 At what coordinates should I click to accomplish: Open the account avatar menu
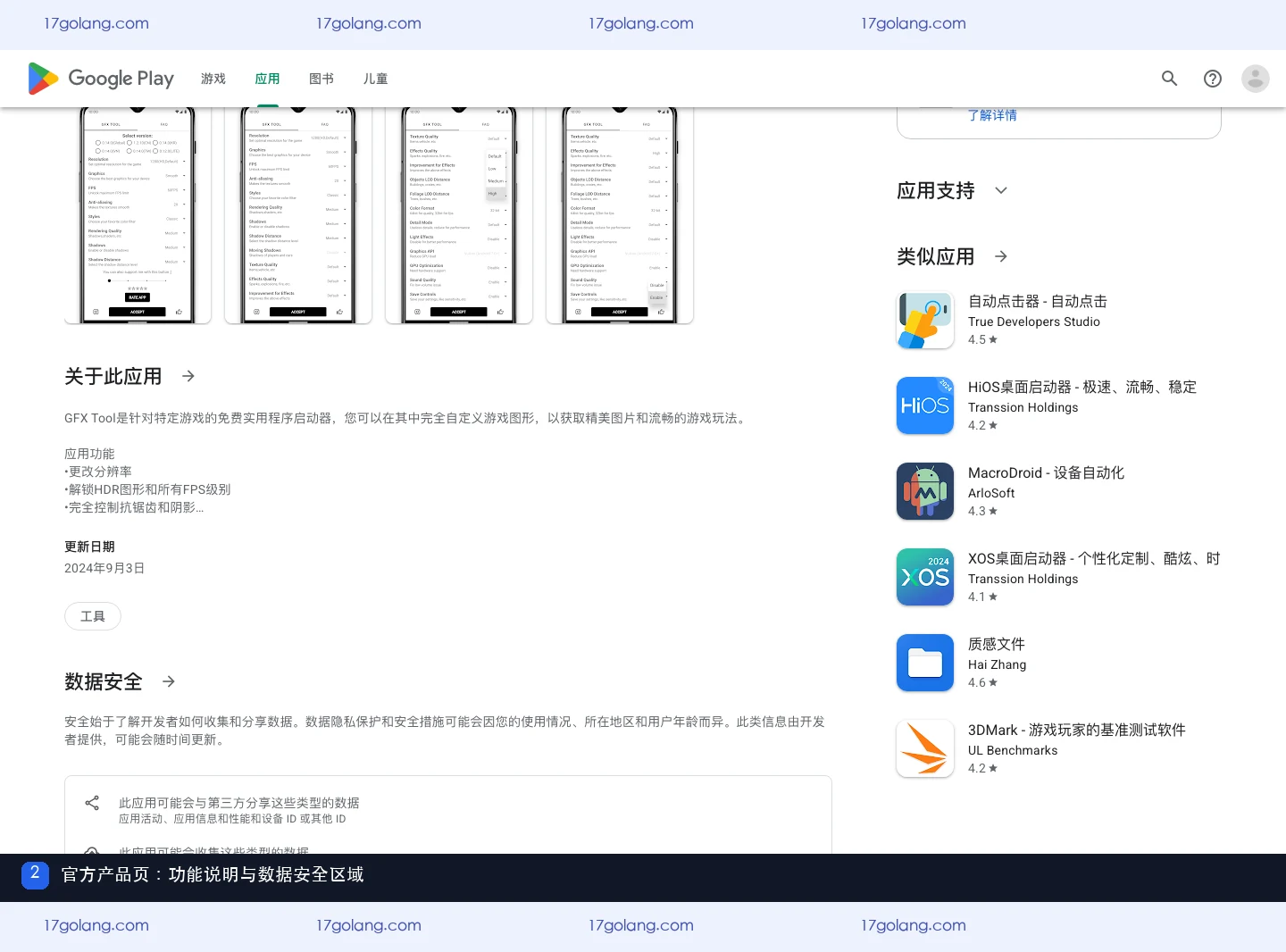tap(1255, 79)
